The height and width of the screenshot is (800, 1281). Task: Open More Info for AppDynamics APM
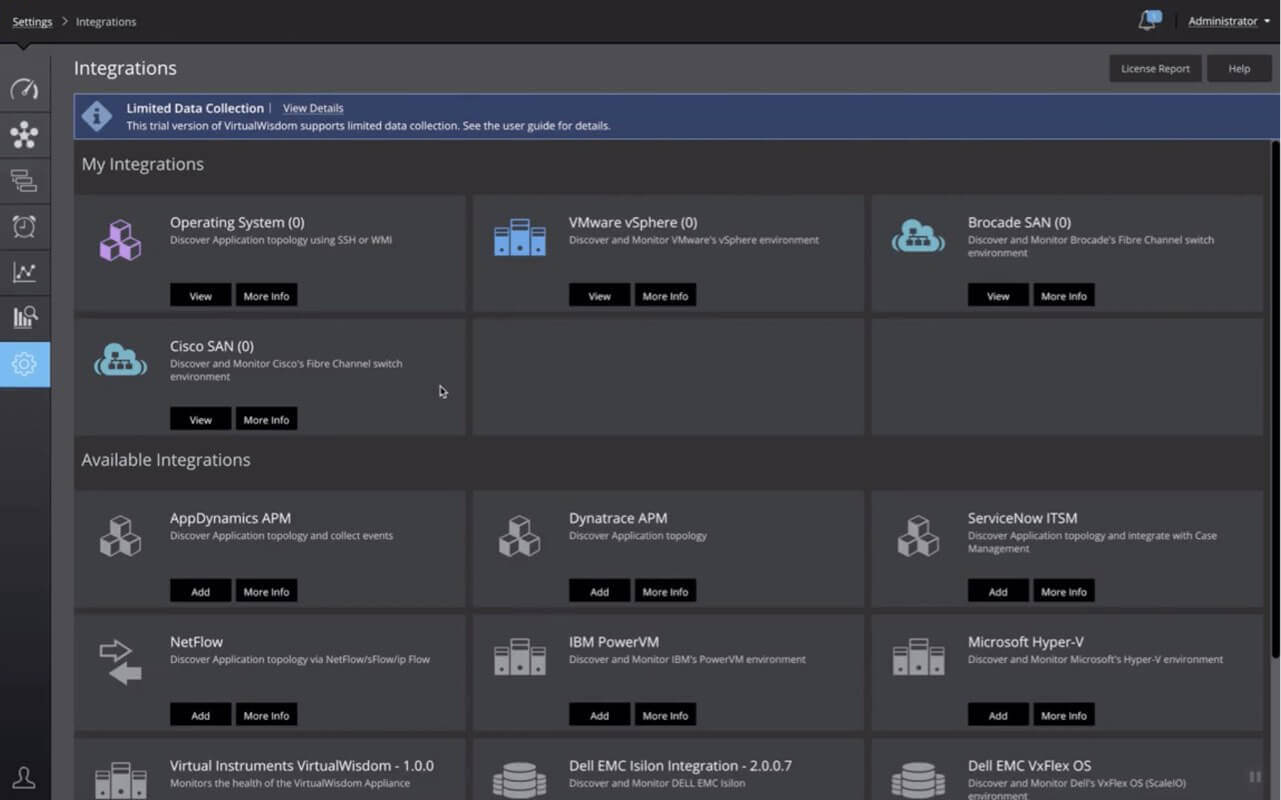266,592
